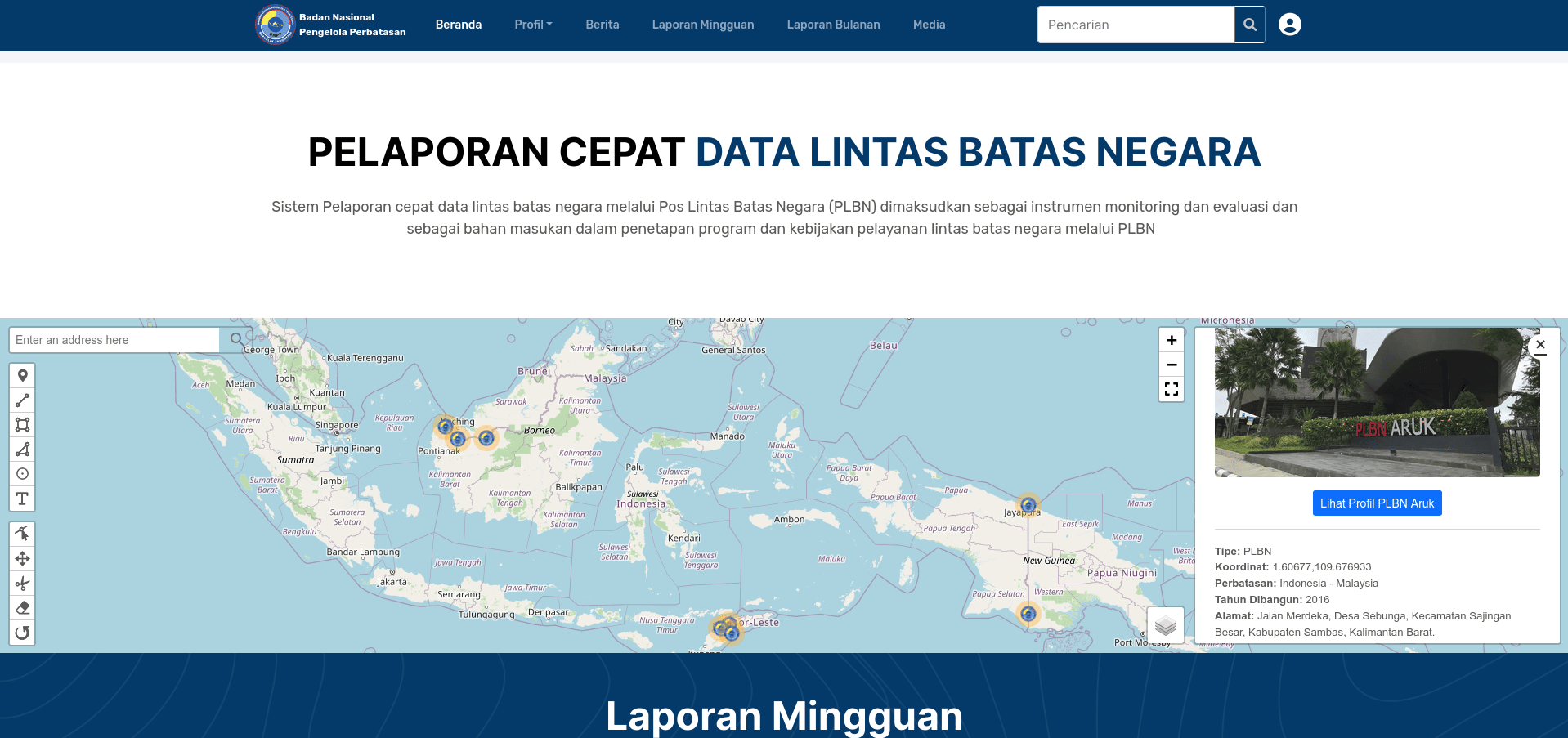Select the draw rectangle tool
Screen dimensions: 1568x738
click(x=23, y=425)
